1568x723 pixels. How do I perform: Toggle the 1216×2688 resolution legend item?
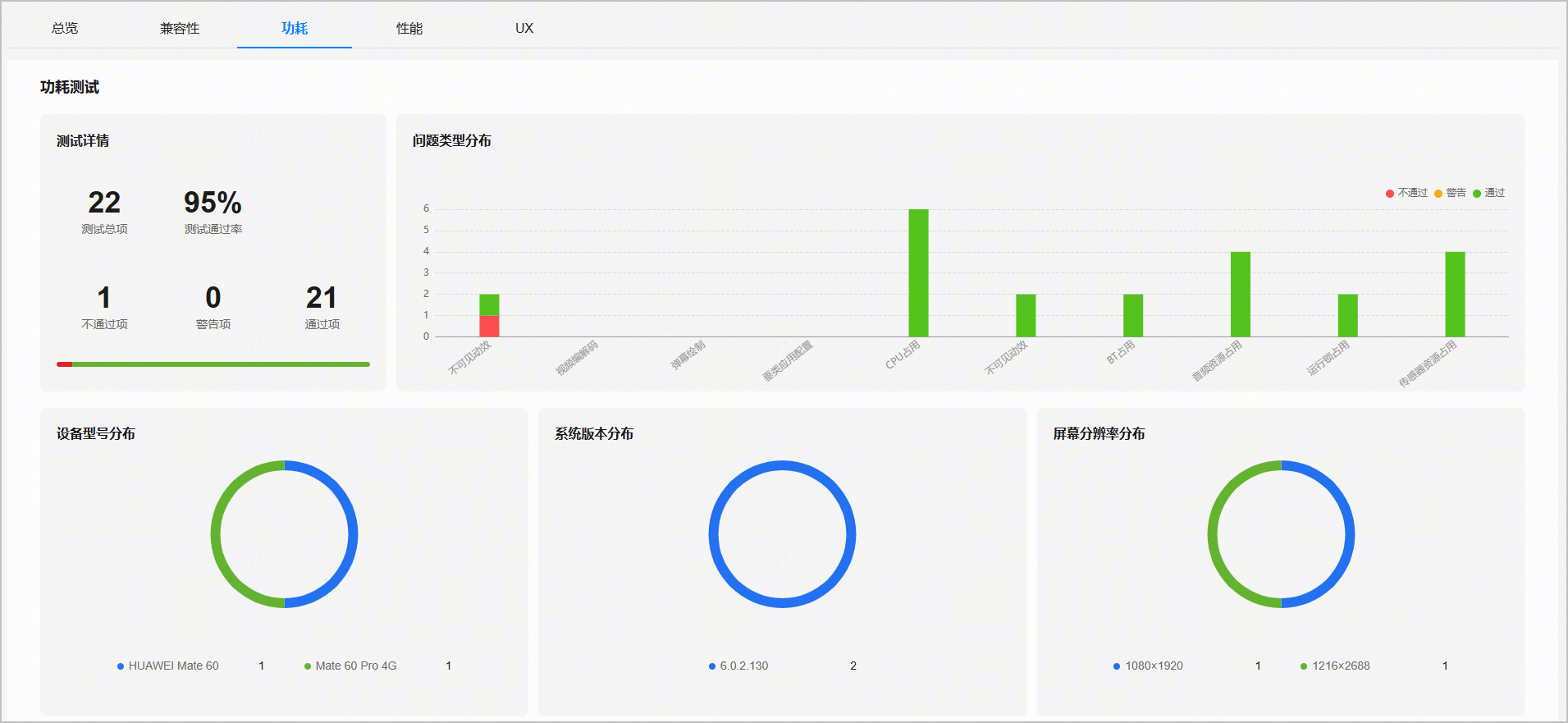(x=1335, y=666)
